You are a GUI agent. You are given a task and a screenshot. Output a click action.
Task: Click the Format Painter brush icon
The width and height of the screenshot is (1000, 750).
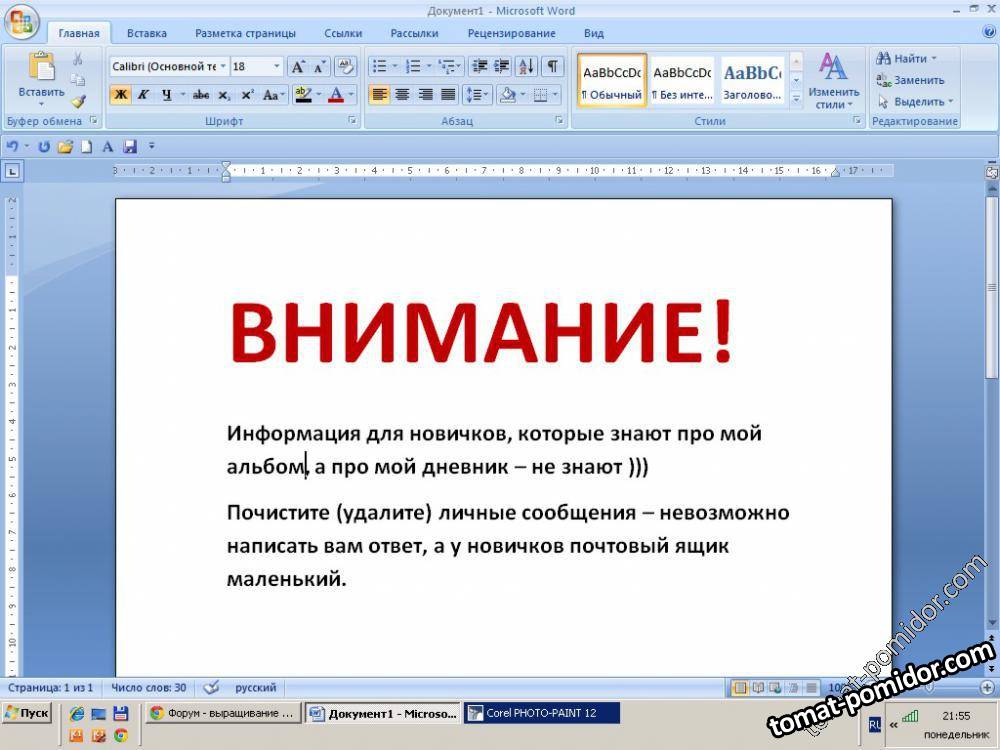78,101
